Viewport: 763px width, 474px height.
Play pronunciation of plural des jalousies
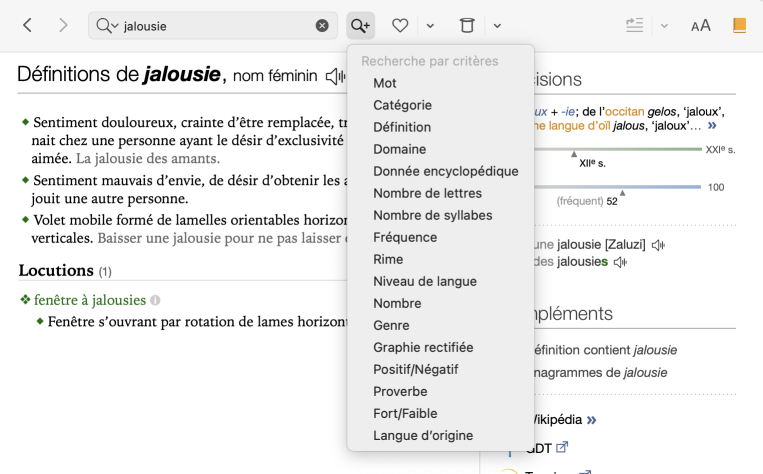[x=621, y=262]
